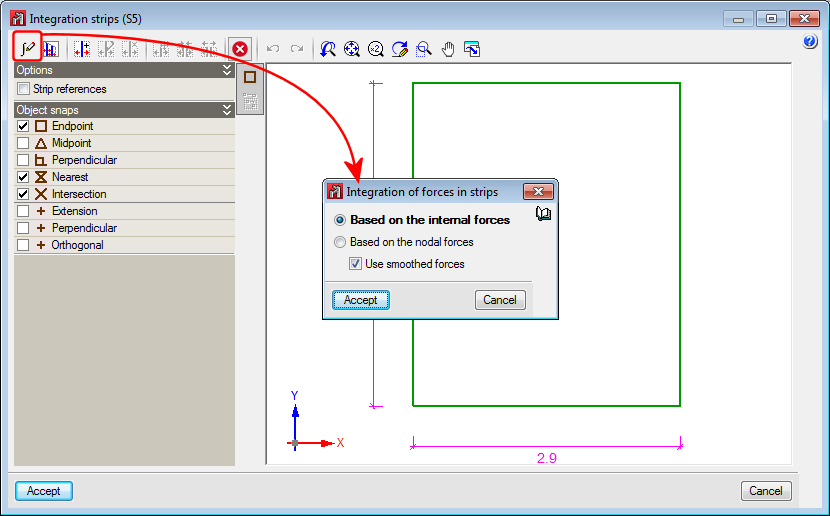Collapse the Options panel section

coord(227,71)
